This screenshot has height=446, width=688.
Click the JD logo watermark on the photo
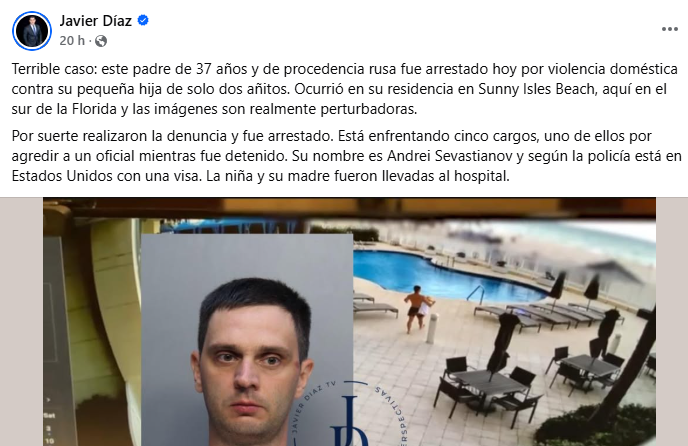click(349, 422)
